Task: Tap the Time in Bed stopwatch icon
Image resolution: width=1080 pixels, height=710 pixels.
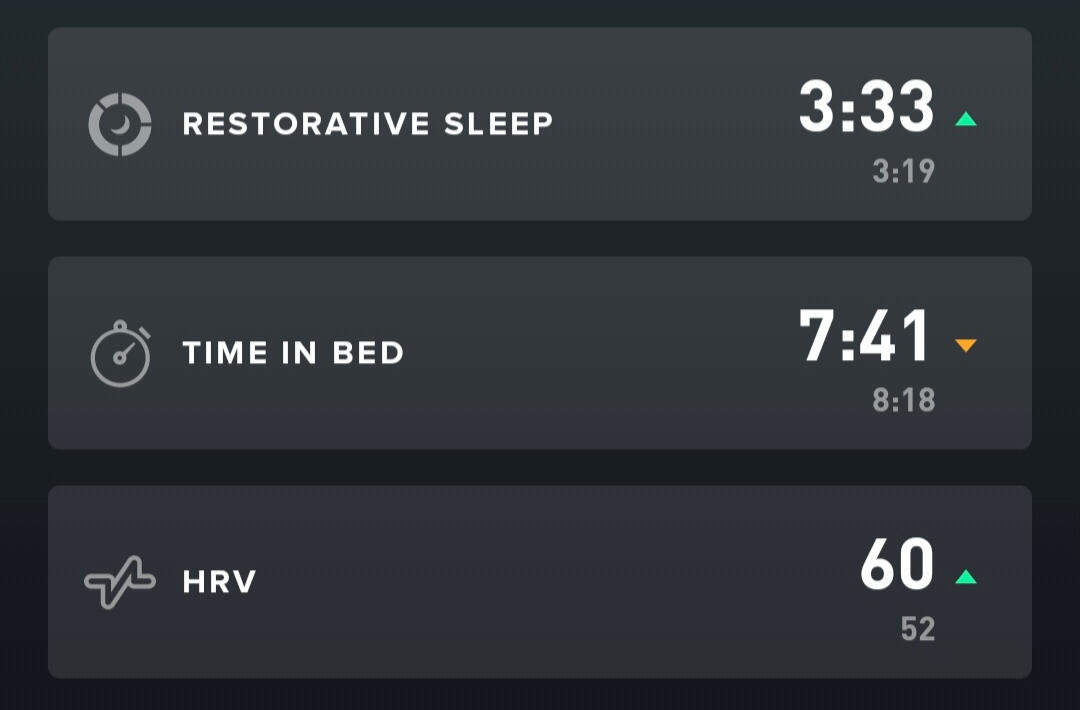Action: [x=120, y=354]
